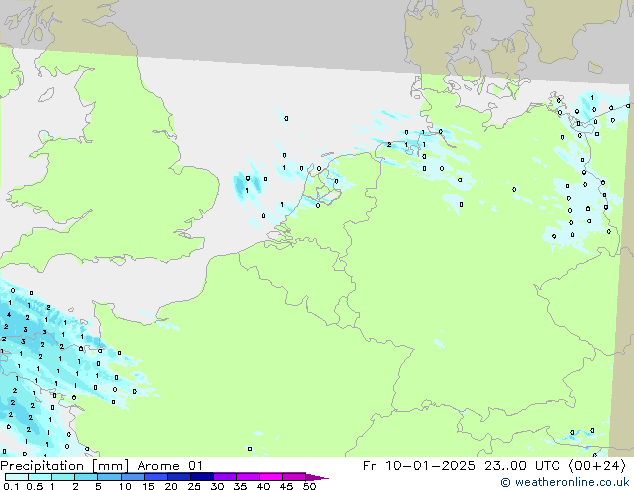Click the '0.5' legend scale label
Image resolution: width=634 pixels, height=490 pixels.
point(34,486)
